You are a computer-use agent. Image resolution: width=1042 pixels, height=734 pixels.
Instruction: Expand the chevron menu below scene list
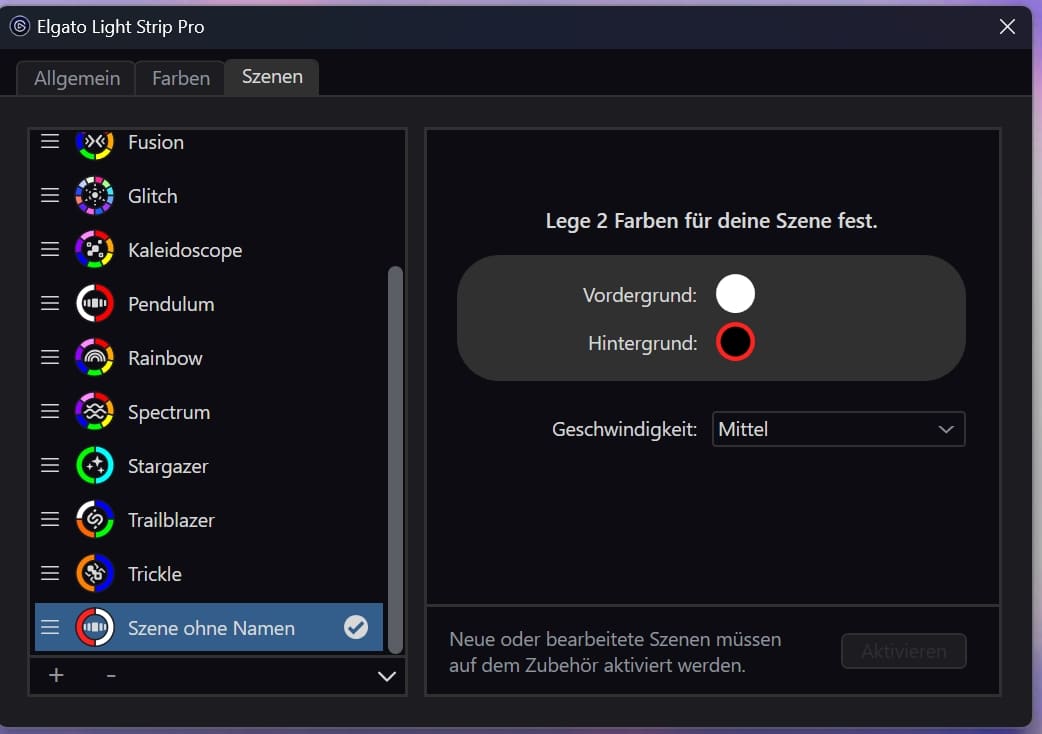point(387,677)
